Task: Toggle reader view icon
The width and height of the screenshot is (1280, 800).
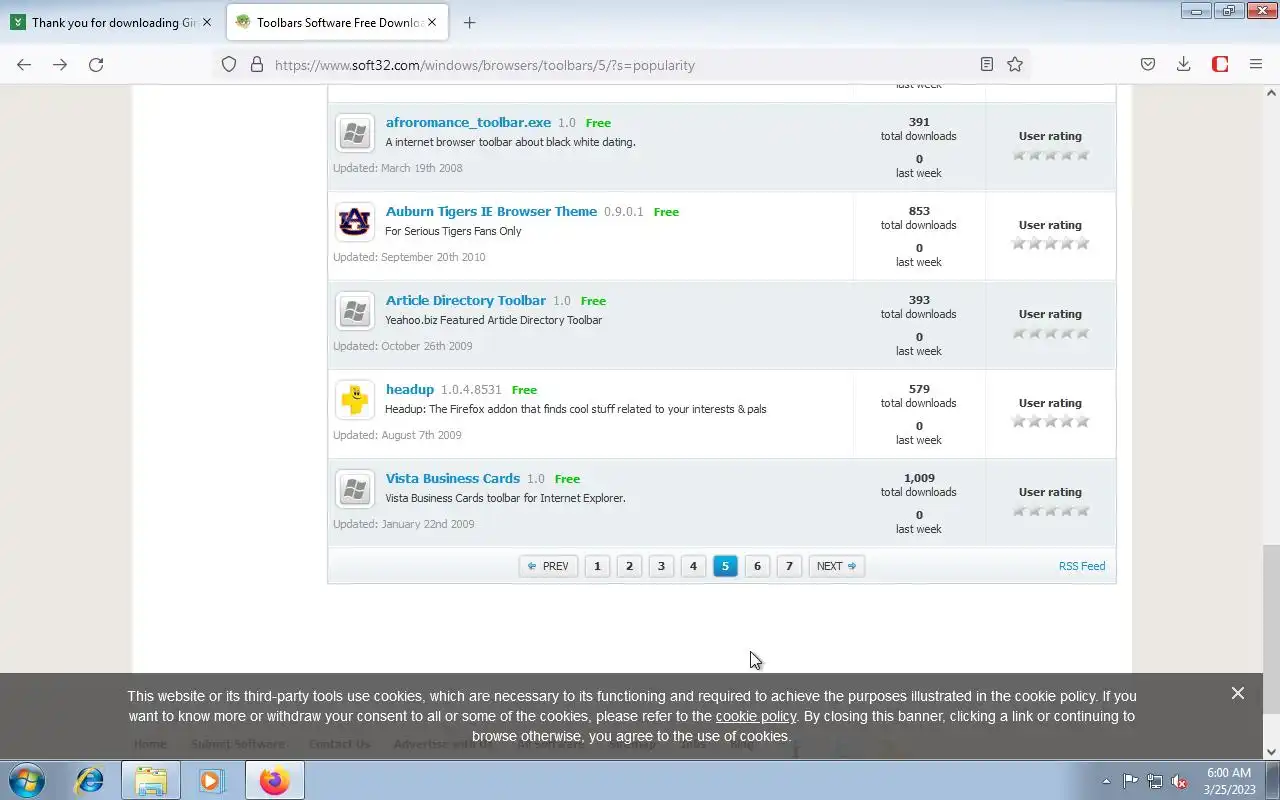Action: 986,64
